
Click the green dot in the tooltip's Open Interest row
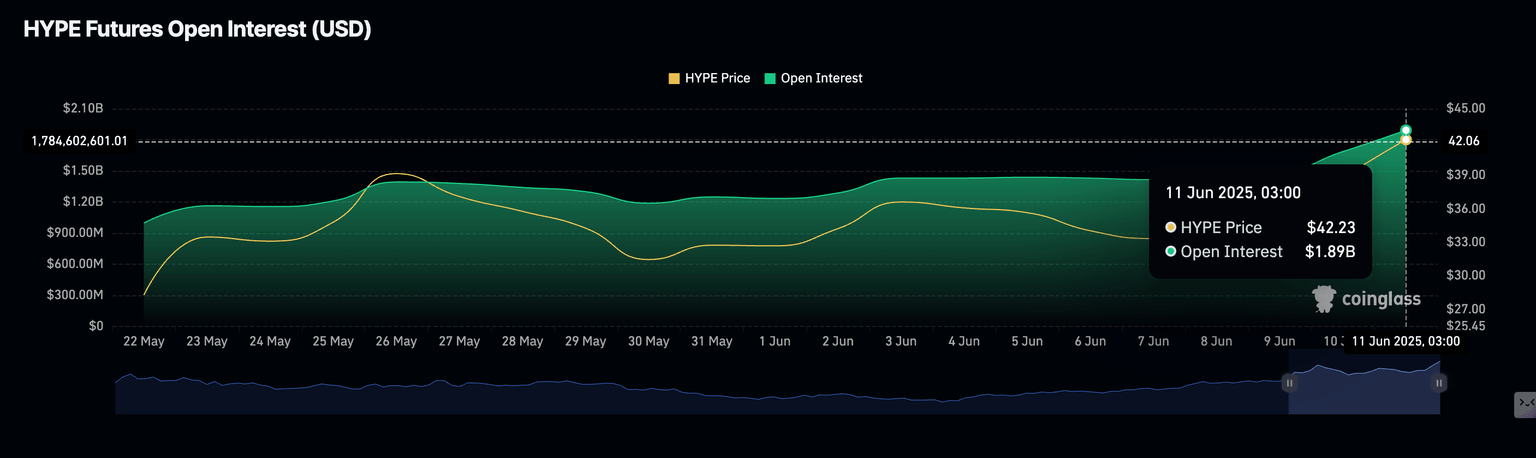pos(1171,252)
